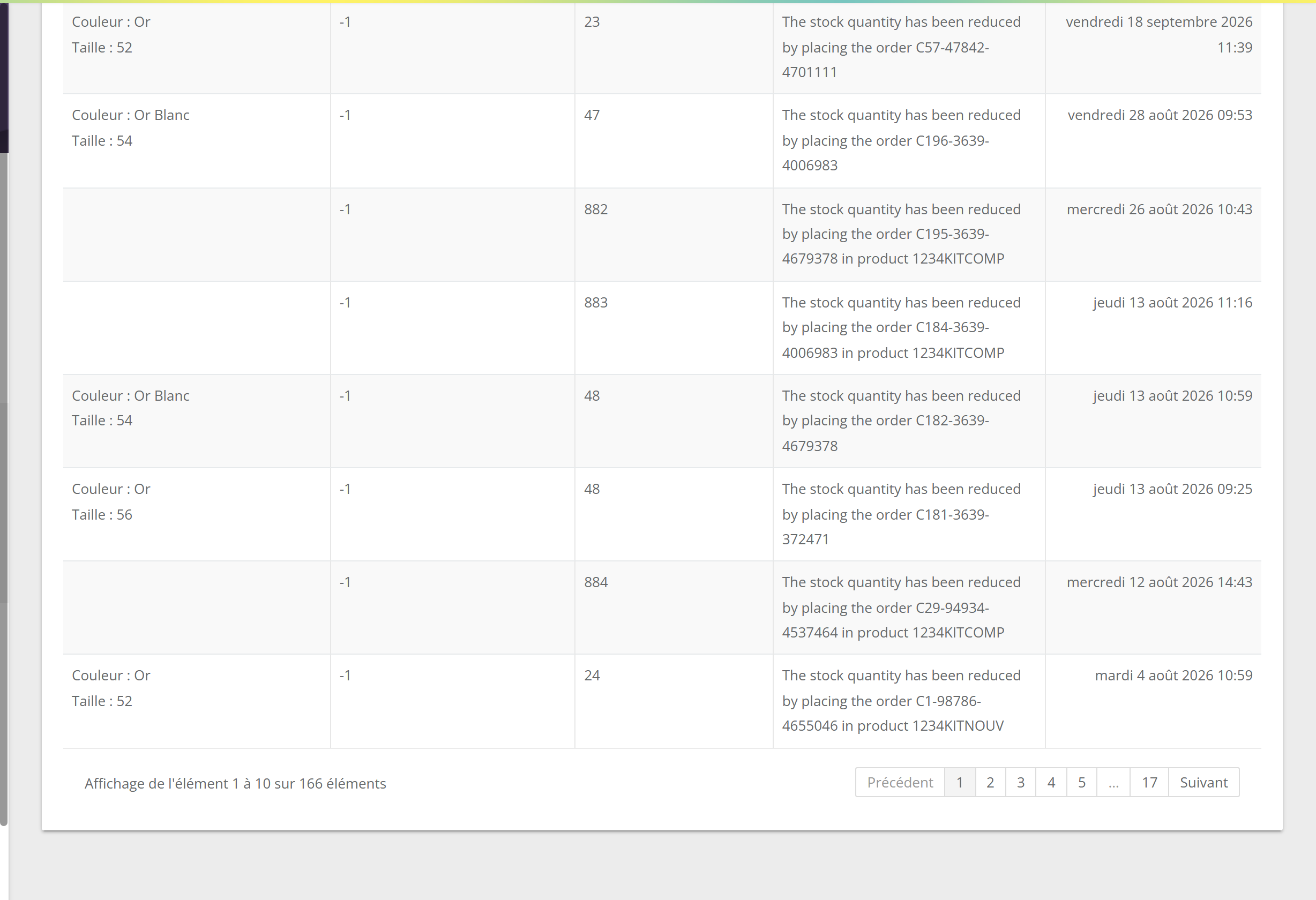Click the order C196-3639-4006983 description
The image size is (1316, 900).
(901, 140)
